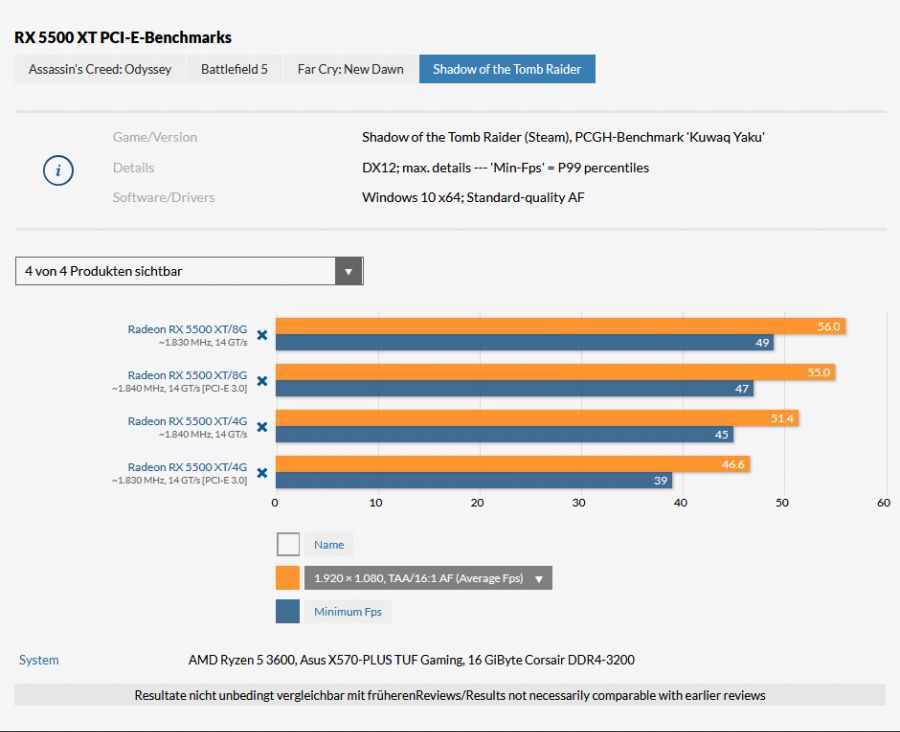Click the blue bar labeled 39
This screenshot has height=732, width=900.
pos(474,480)
